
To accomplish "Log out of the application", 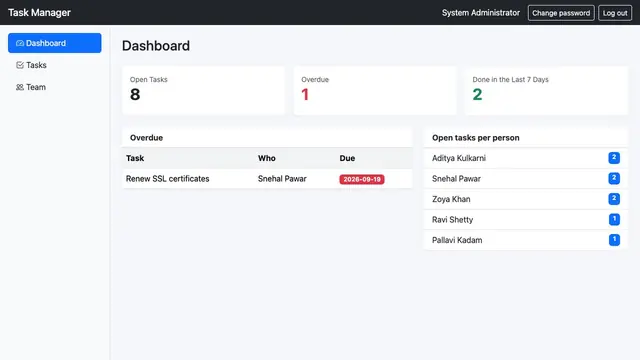I will [615, 13].
